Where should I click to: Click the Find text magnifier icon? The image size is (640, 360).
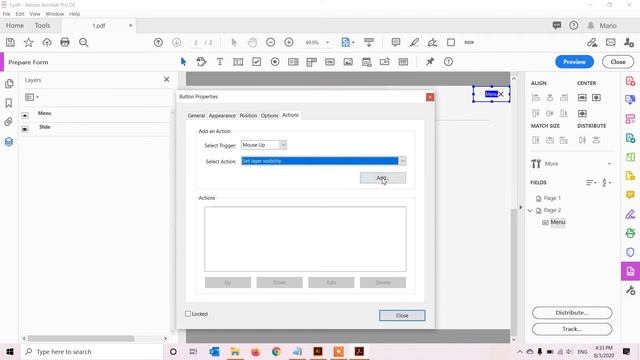pyautogui.click(x=84, y=42)
